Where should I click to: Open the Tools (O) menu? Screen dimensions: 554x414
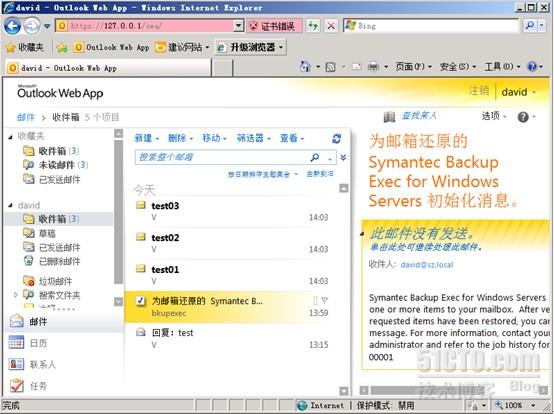coord(502,66)
